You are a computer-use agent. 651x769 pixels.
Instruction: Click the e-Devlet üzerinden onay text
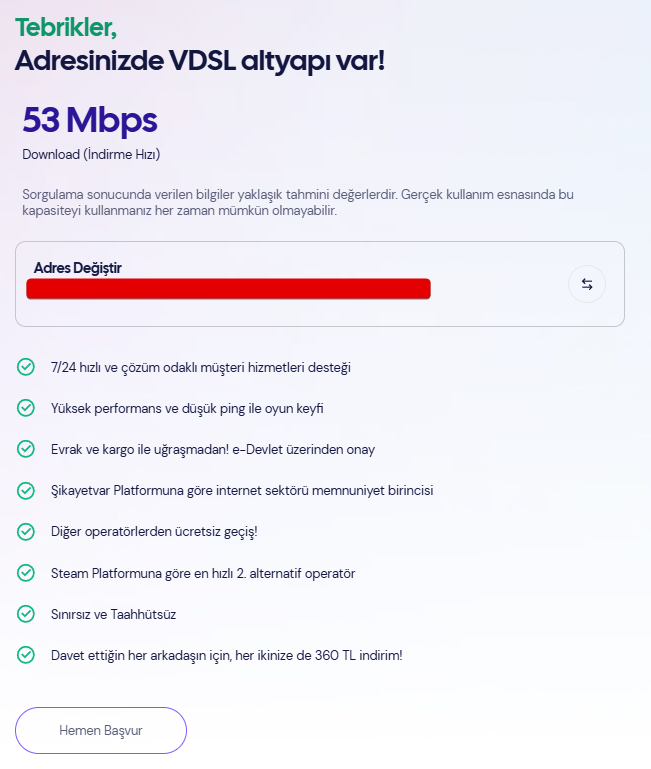pos(212,450)
